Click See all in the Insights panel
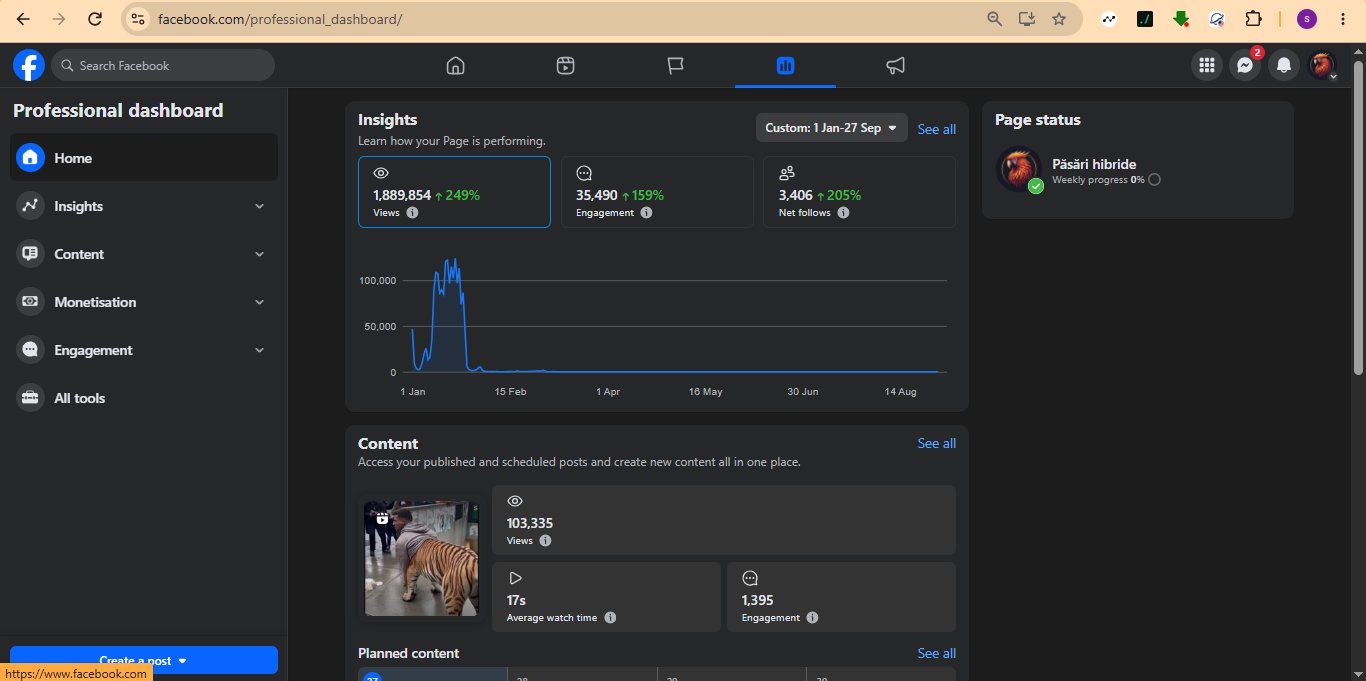Viewport: 1366px width, 681px height. click(x=936, y=129)
